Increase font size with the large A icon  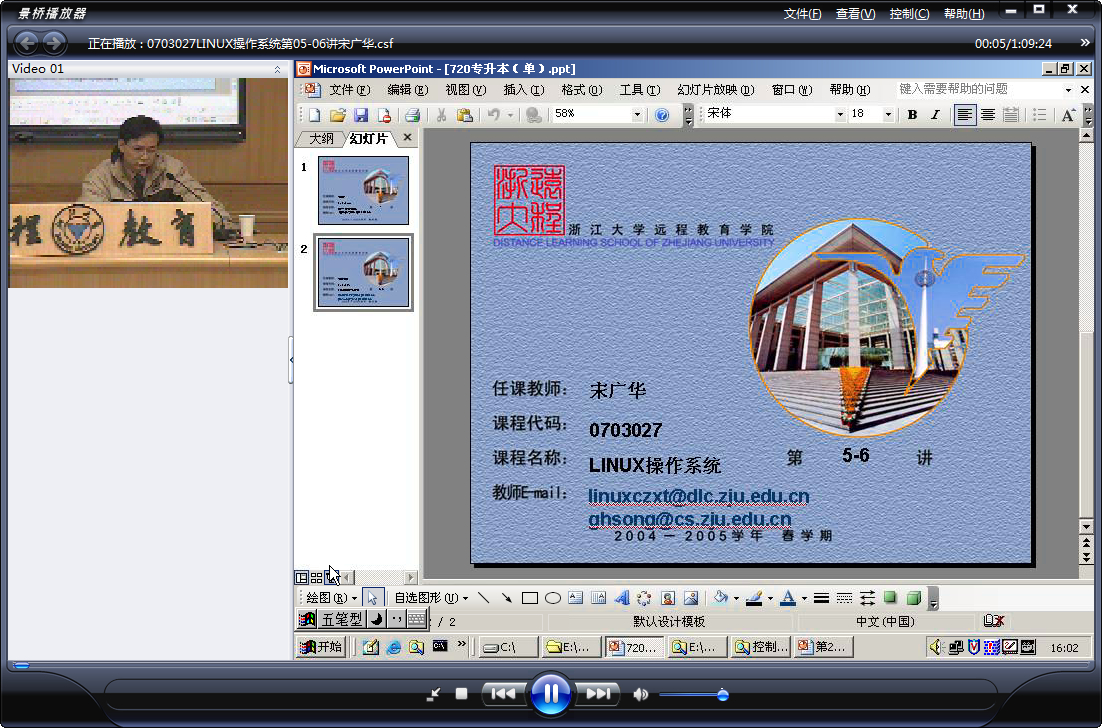coord(1068,115)
